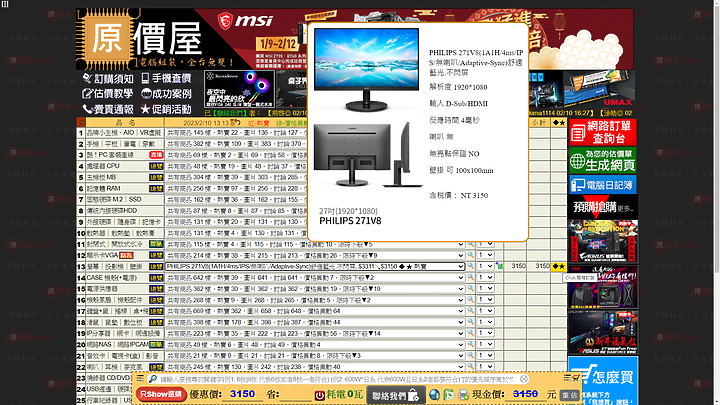720x405 pixels.
Task: Open the quantity dropdown for row 20
Action: pos(485,344)
